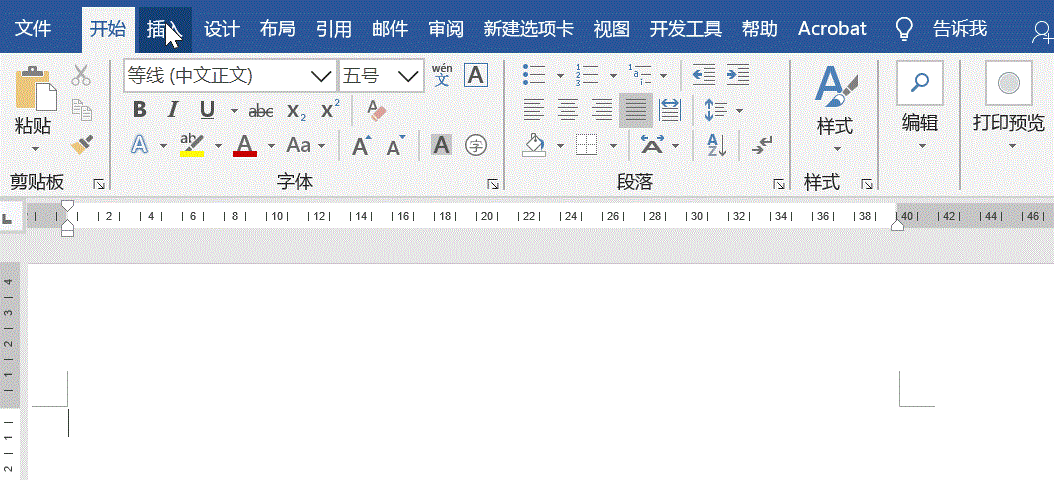Increase paragraph indent

[738, 75]
